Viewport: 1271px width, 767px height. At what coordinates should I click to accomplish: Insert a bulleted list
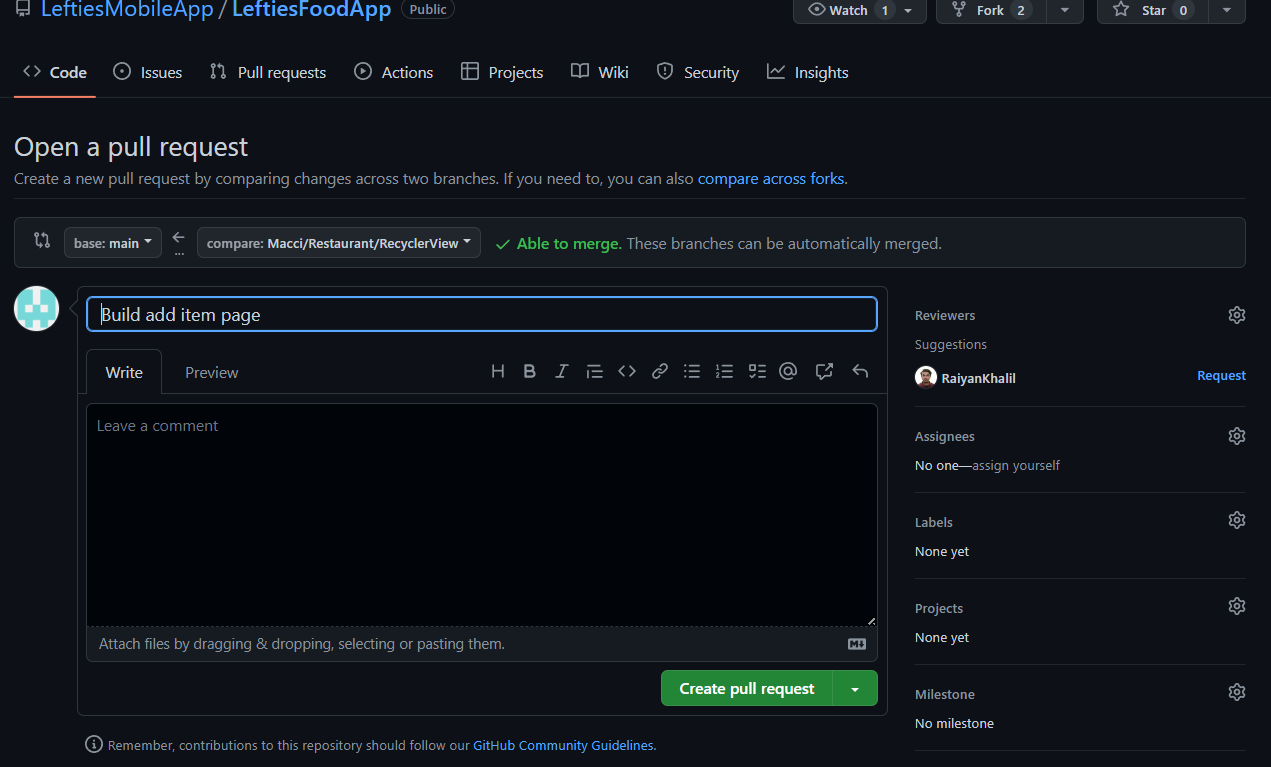pos(692,371)
